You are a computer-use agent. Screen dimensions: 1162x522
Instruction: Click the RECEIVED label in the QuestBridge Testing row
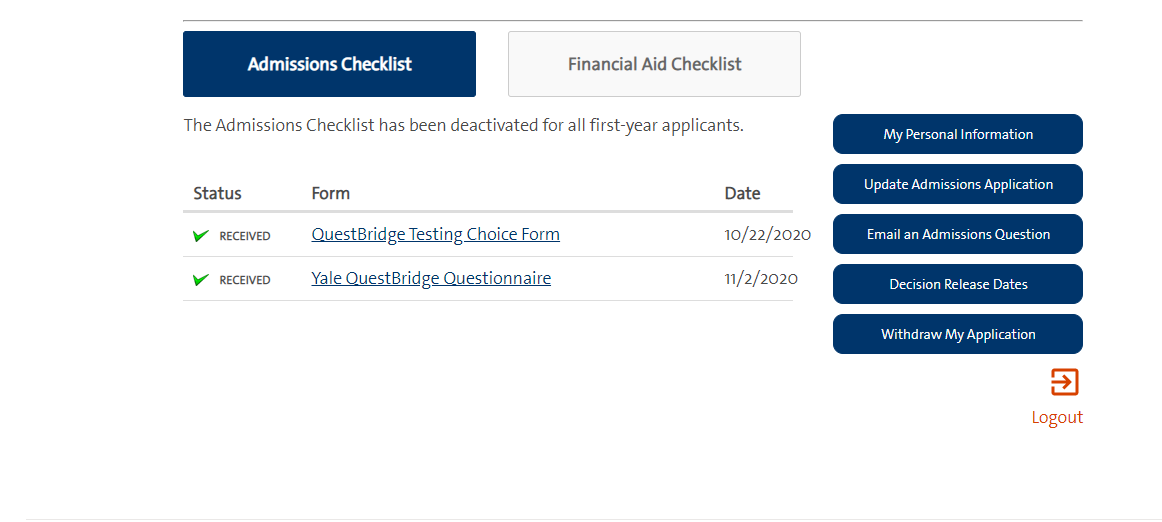click(245, 236)
